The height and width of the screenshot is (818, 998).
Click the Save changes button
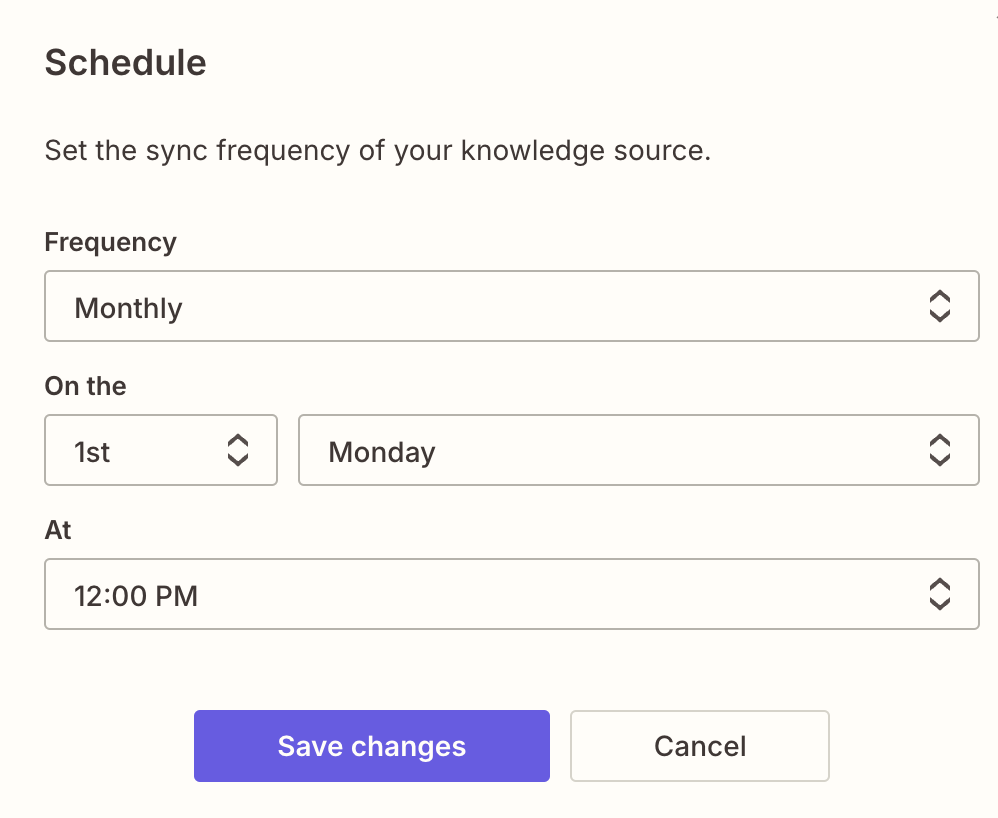(371, 746)
